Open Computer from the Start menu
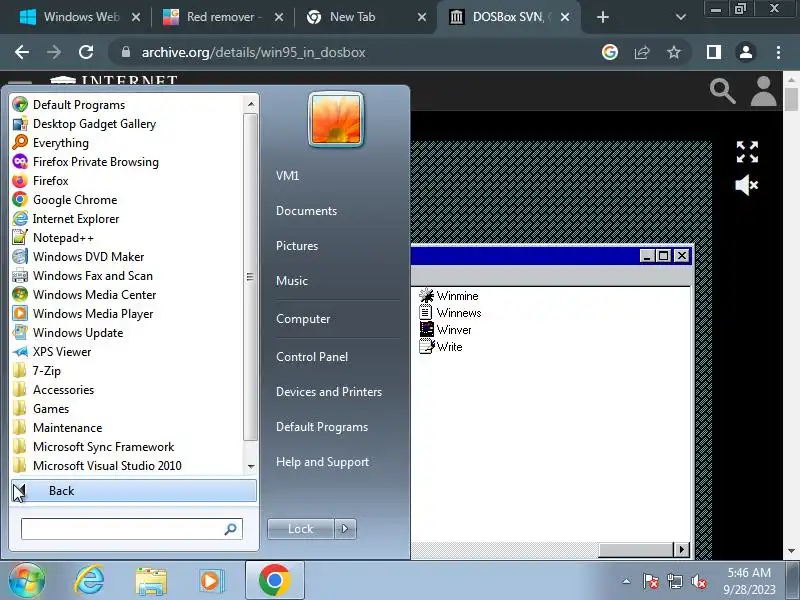The width and height of the screenshot is (800, 600). (303, 319)
